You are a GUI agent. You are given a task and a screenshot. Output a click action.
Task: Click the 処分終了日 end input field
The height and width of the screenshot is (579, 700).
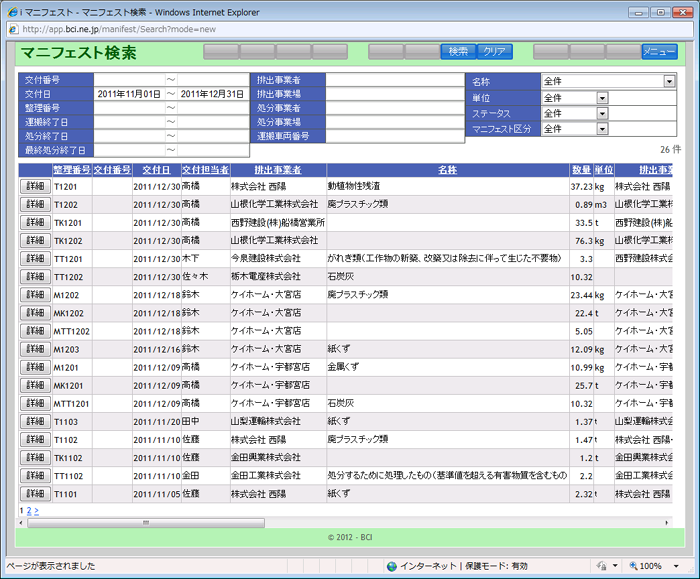(213, 136)
